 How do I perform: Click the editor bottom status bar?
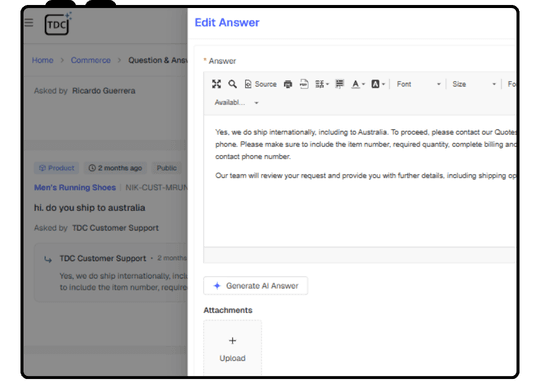pyautogui.click(x=360, y=255)
